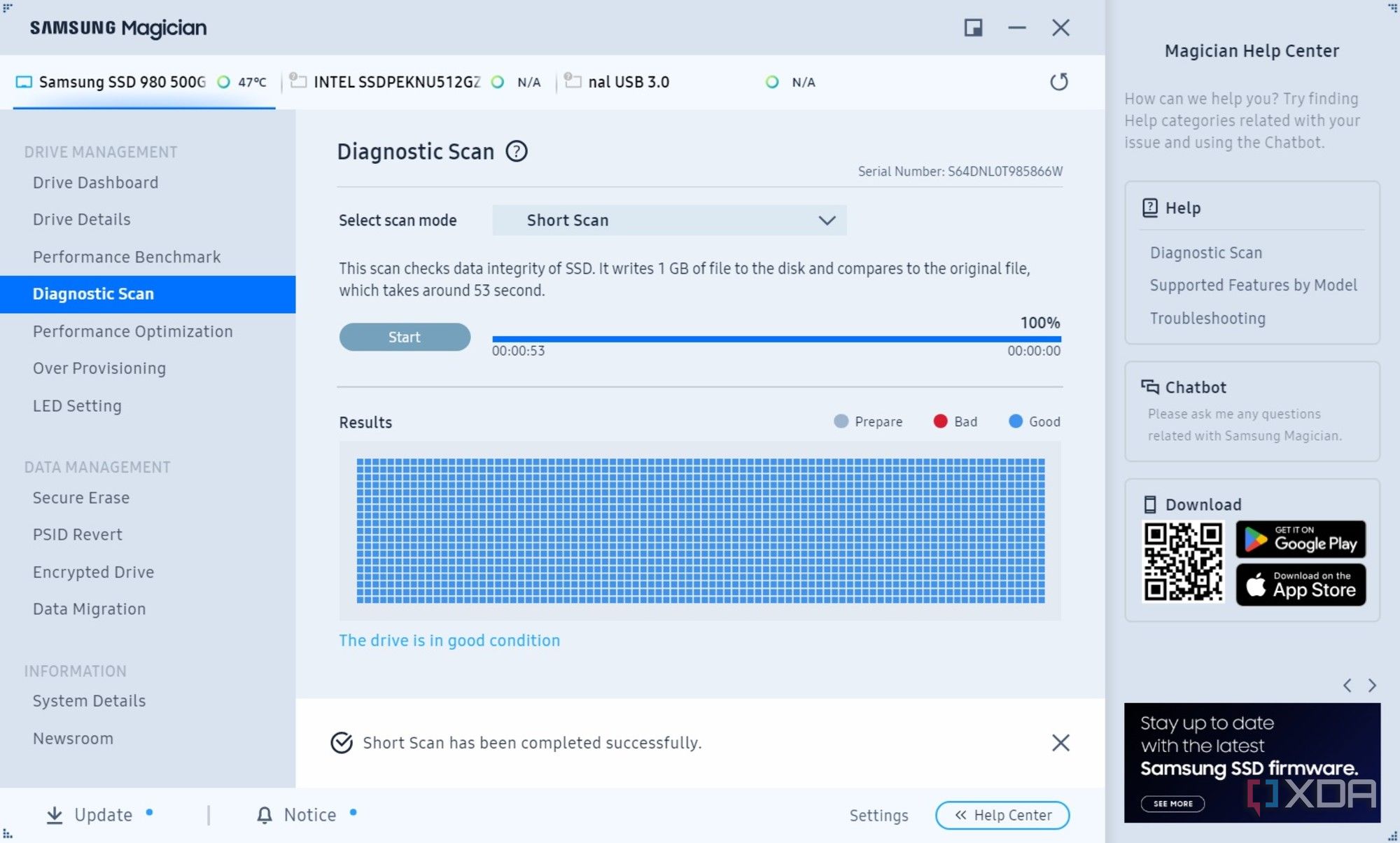Open System Details page
This screenshot has width=1400, height=843.
[x=90, y=701]
